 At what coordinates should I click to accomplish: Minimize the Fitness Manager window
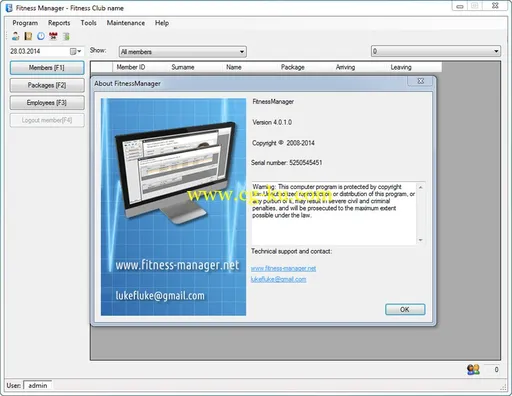tap(460, 6)
